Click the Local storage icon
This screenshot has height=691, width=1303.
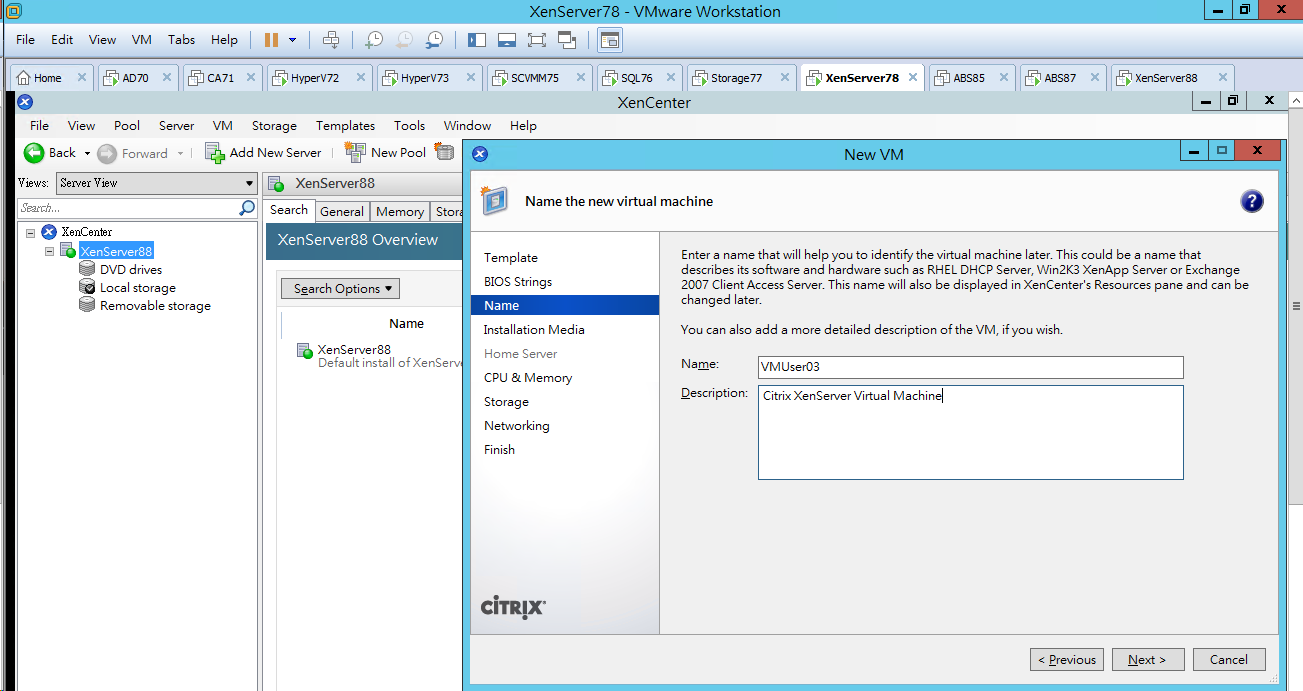tap(87, 287)
